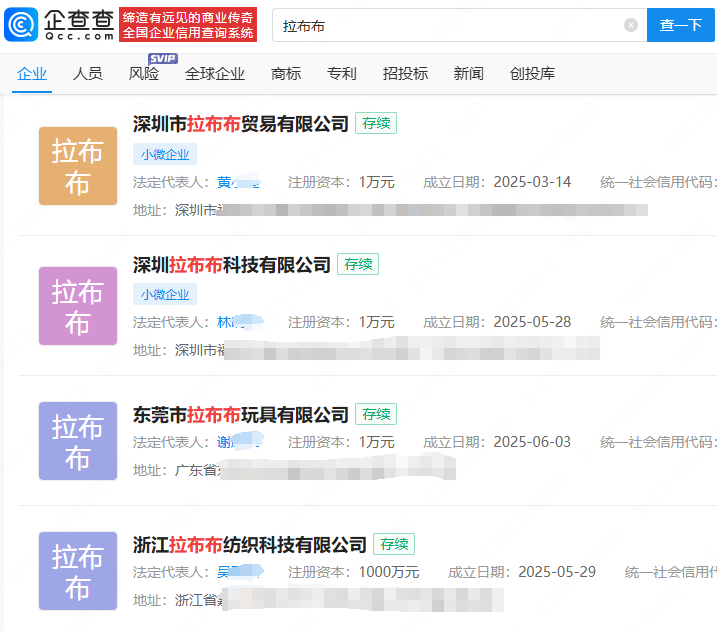Clear search text with the X icon
Screen dimensions: 717x631
tap(631, 25)
